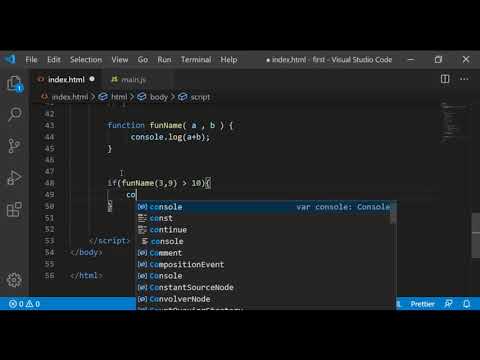Screen dimensions: 480x360
Task: Open the Manage gear menu
Action: (14, 280)
